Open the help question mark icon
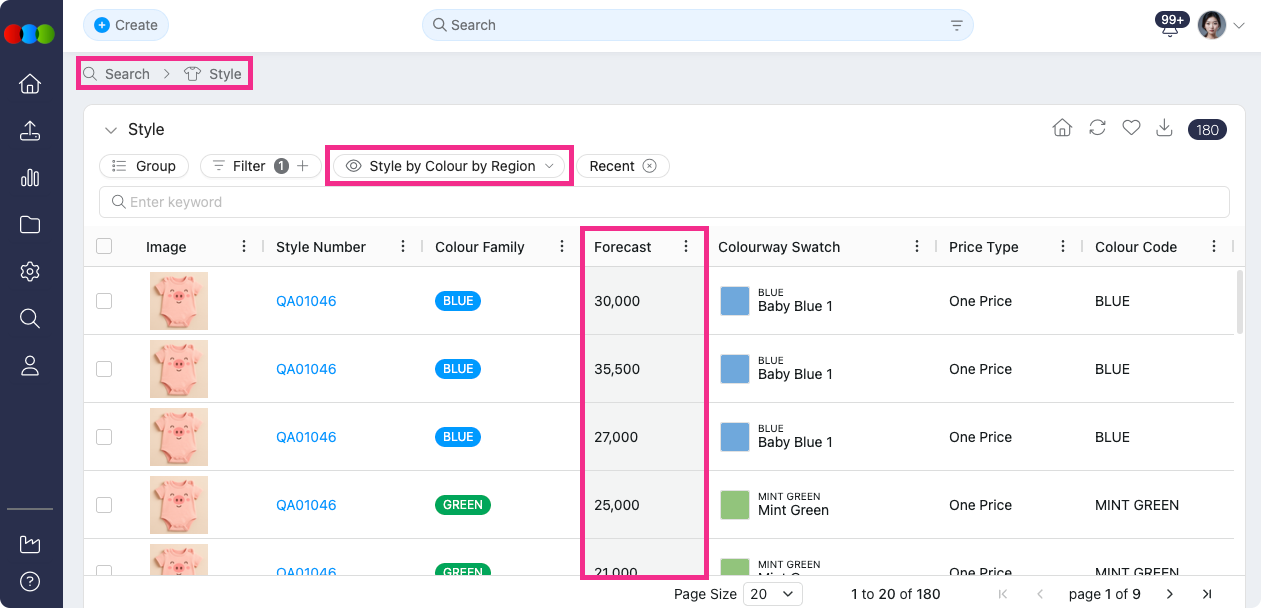This screenshot has height=608, width=1261. point(30,581)
